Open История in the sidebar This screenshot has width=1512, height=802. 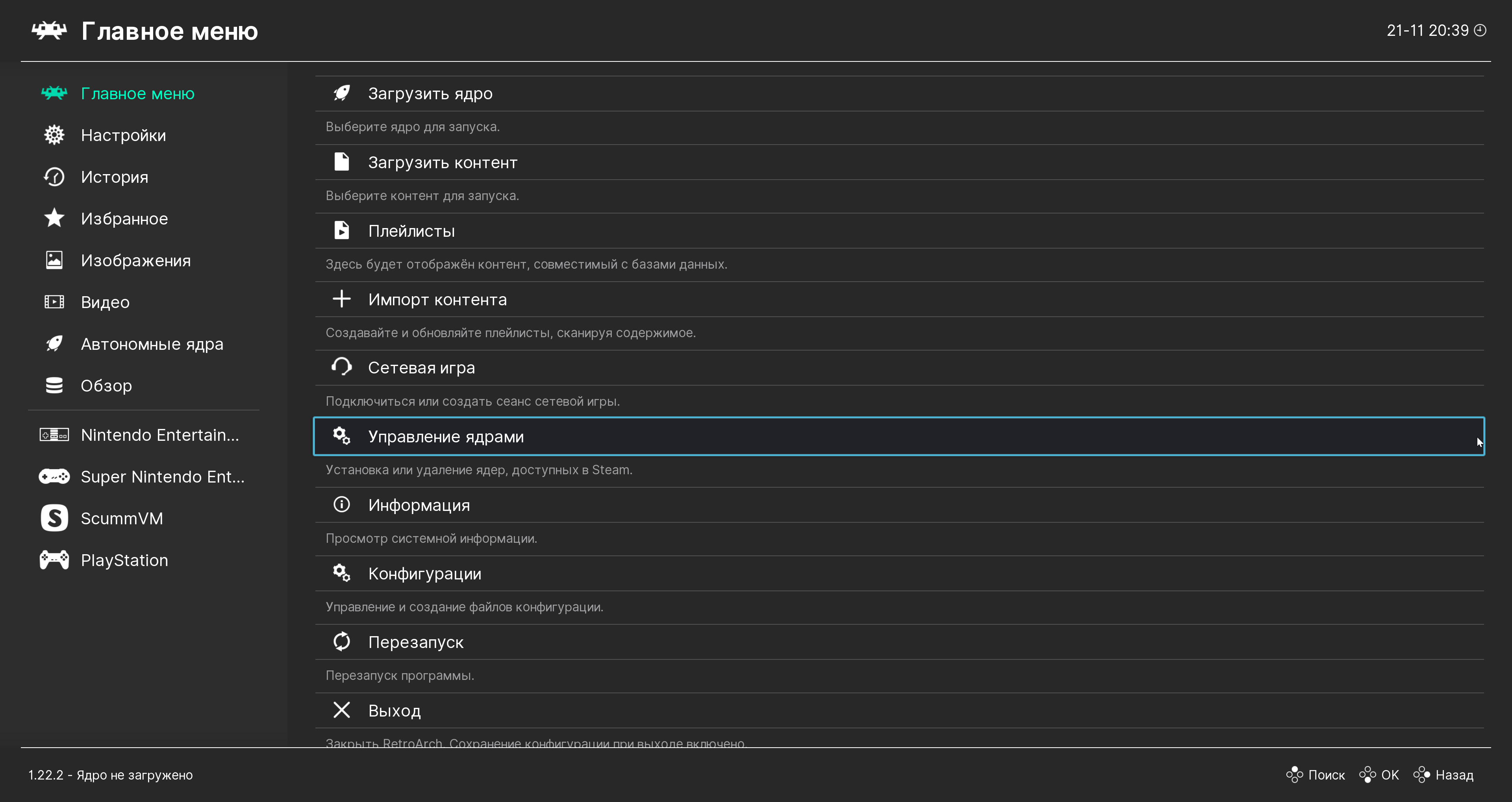pos(115,177)
